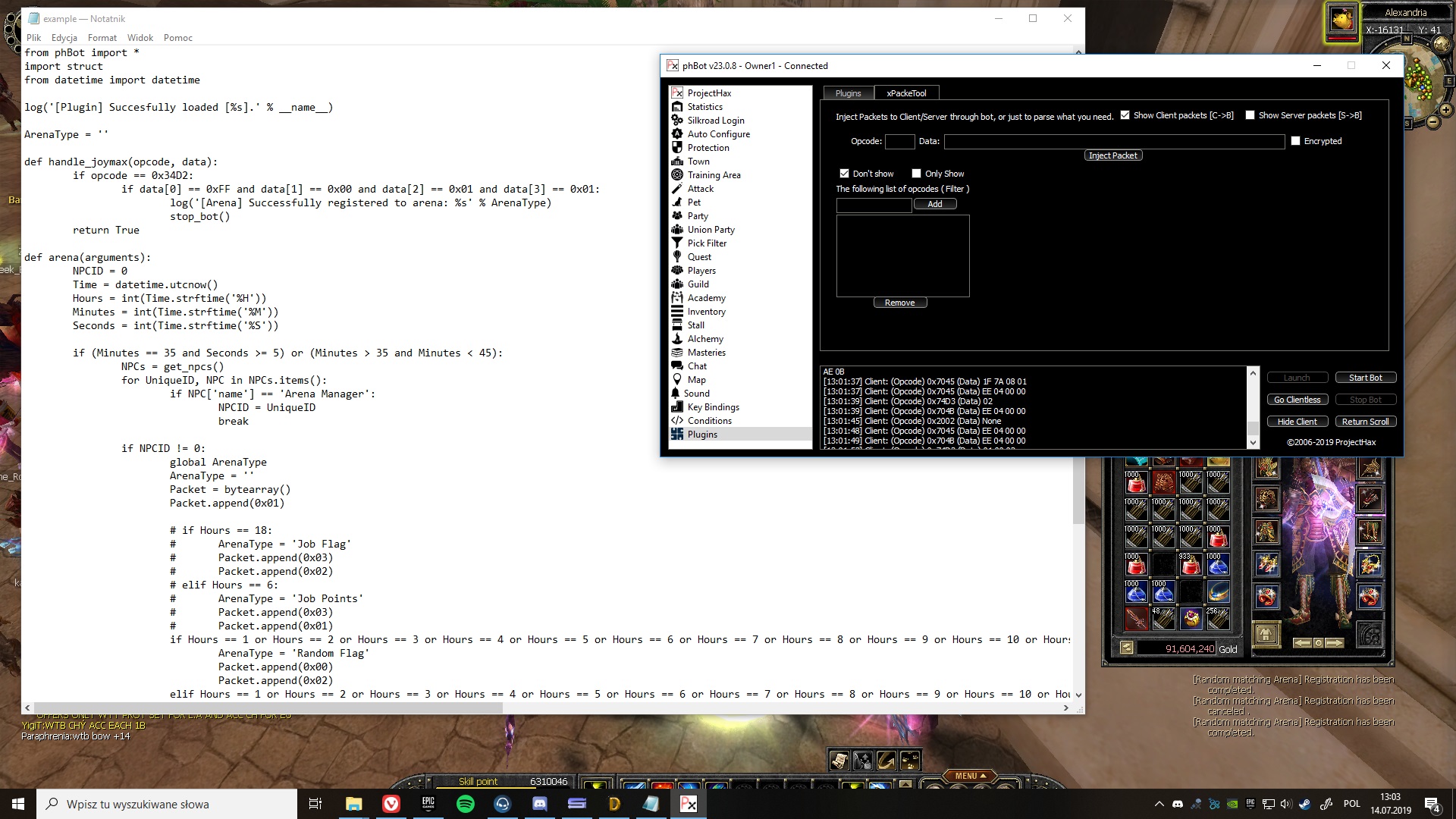Viewport: 1456px width, 819px height.
Task: Expand the in-game MENU arrow button
Action: point(970,776)
